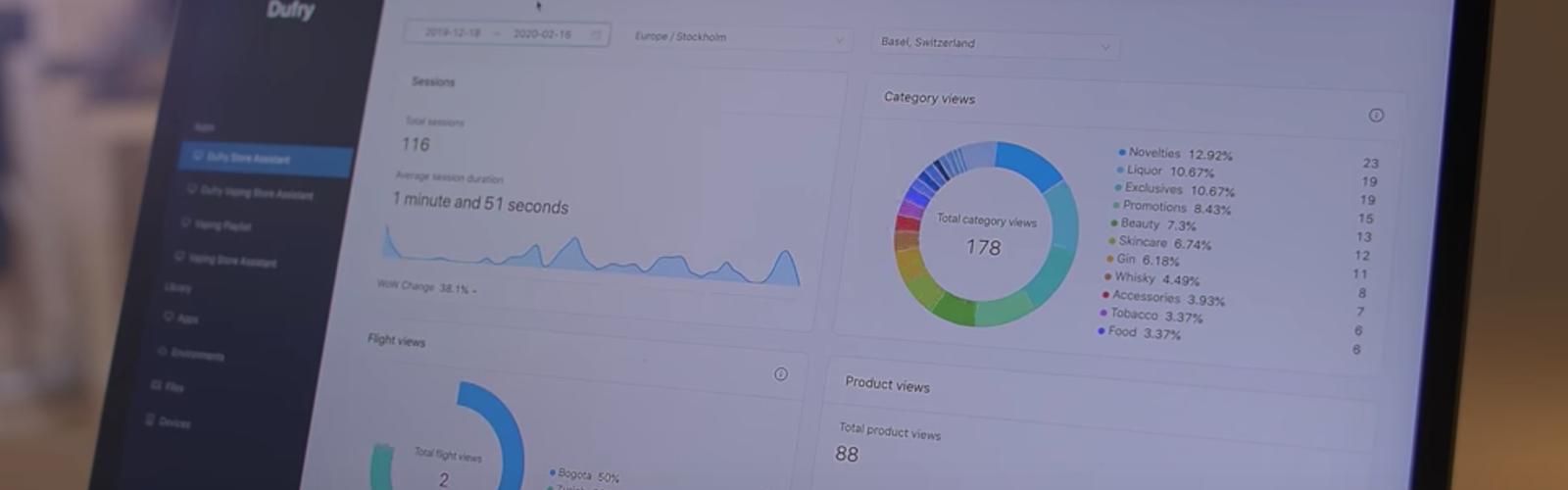Click the info icon in Category views

coord(1376,116)
